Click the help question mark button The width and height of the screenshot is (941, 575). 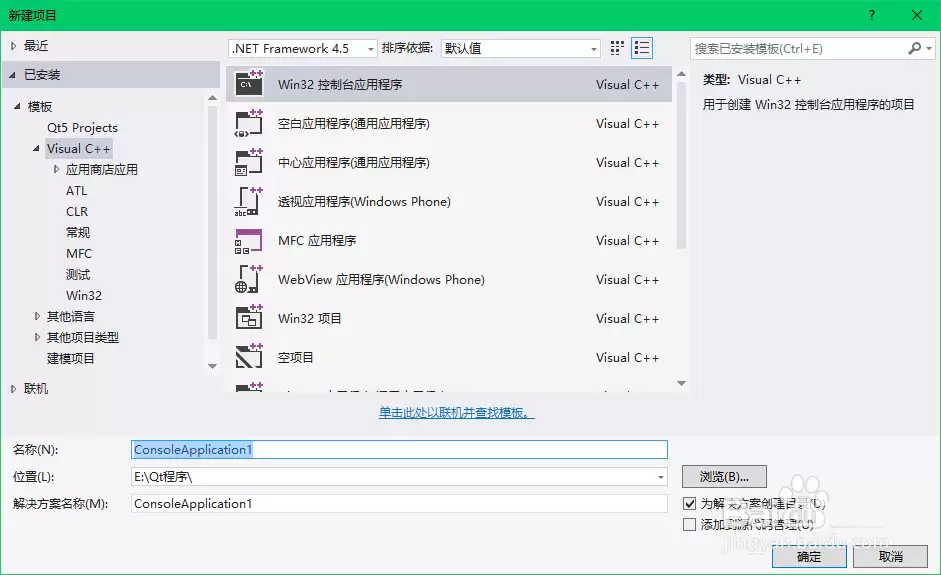tap(872, 15)
